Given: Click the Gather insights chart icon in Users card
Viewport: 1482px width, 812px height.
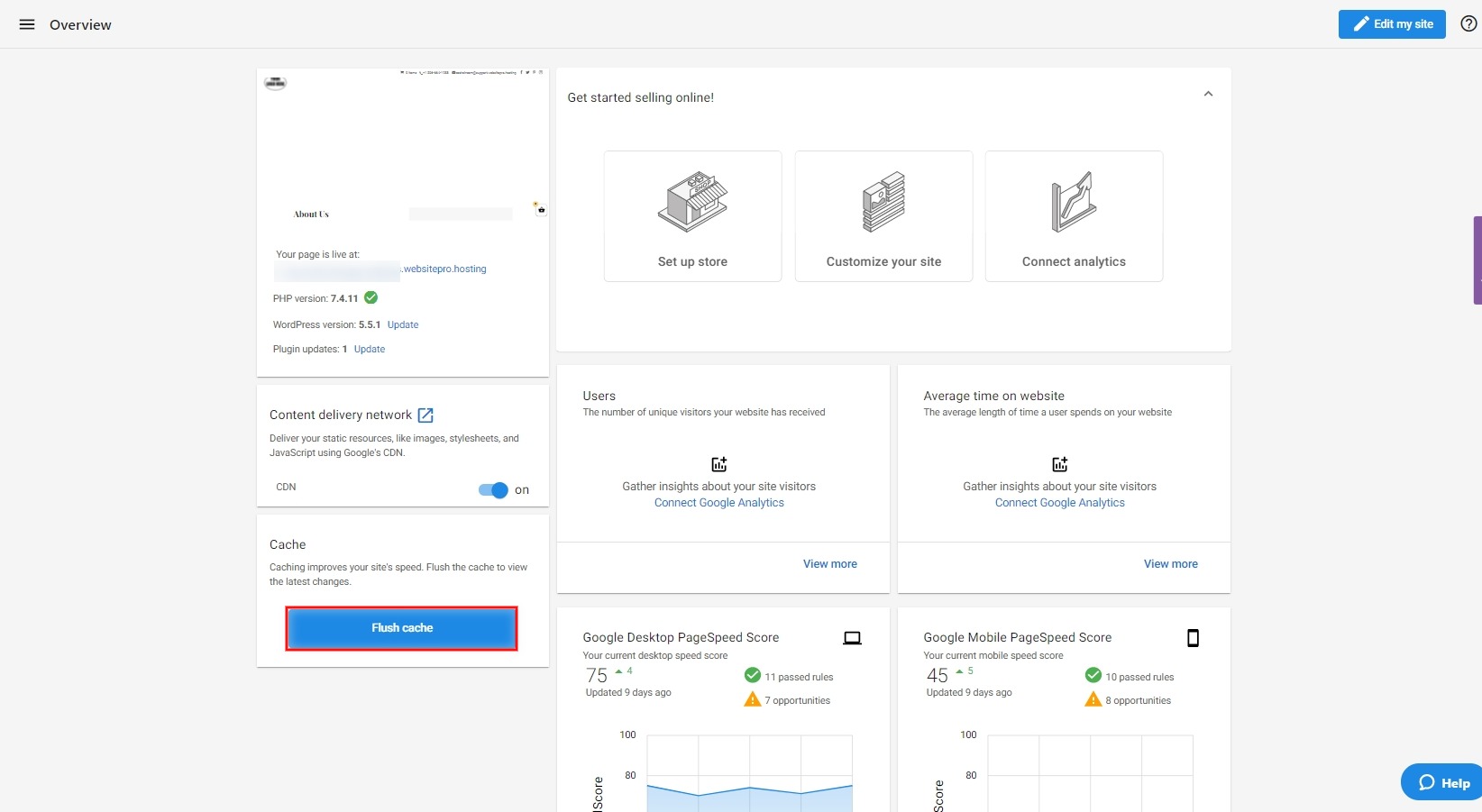Looking at the screenshot, I should click(718, 464).
